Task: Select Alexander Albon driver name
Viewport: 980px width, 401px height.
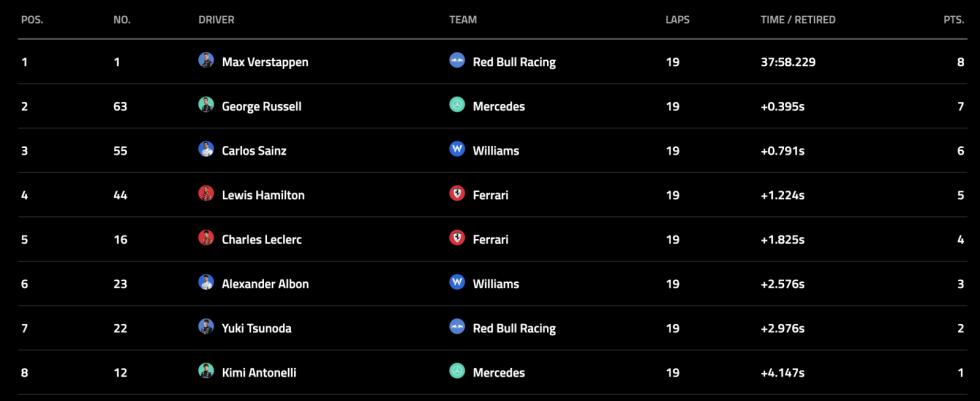Action: pyautogui.click(x=265, y=284)
